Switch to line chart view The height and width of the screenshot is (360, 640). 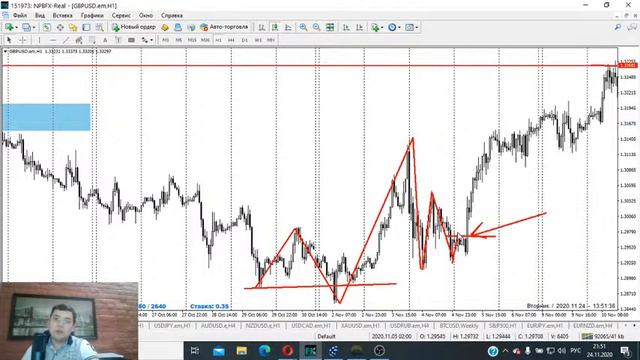pos(288,27)
